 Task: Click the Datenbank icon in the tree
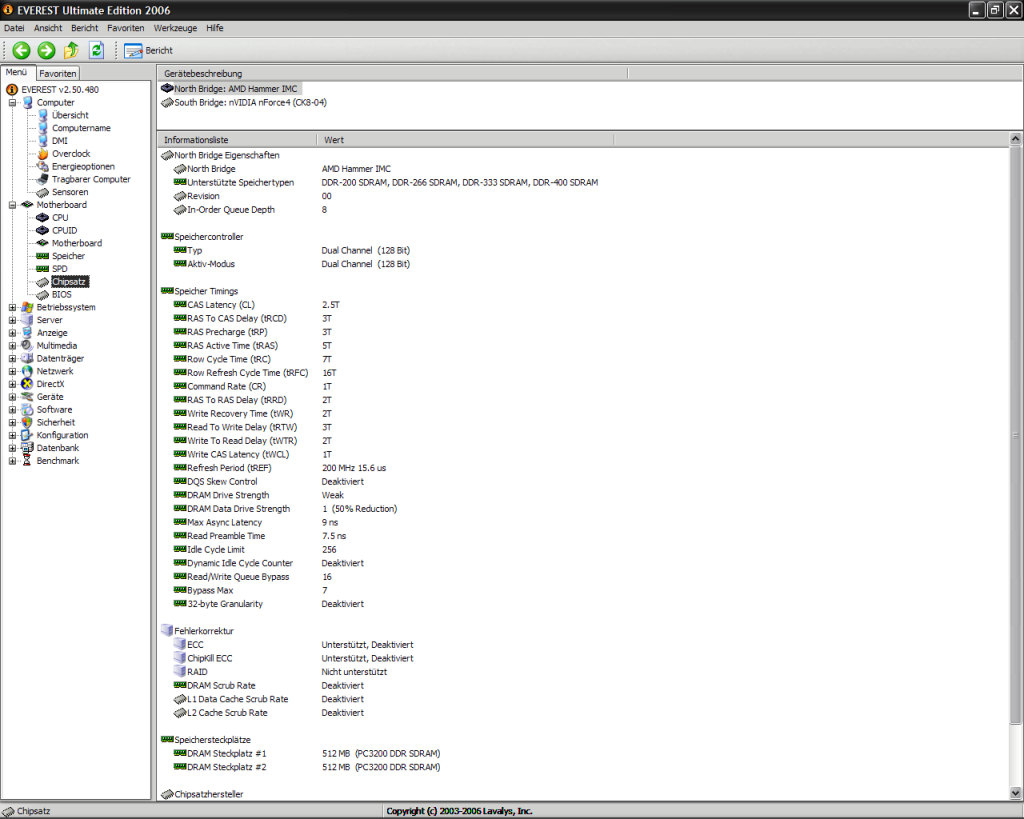pos(27,448)
